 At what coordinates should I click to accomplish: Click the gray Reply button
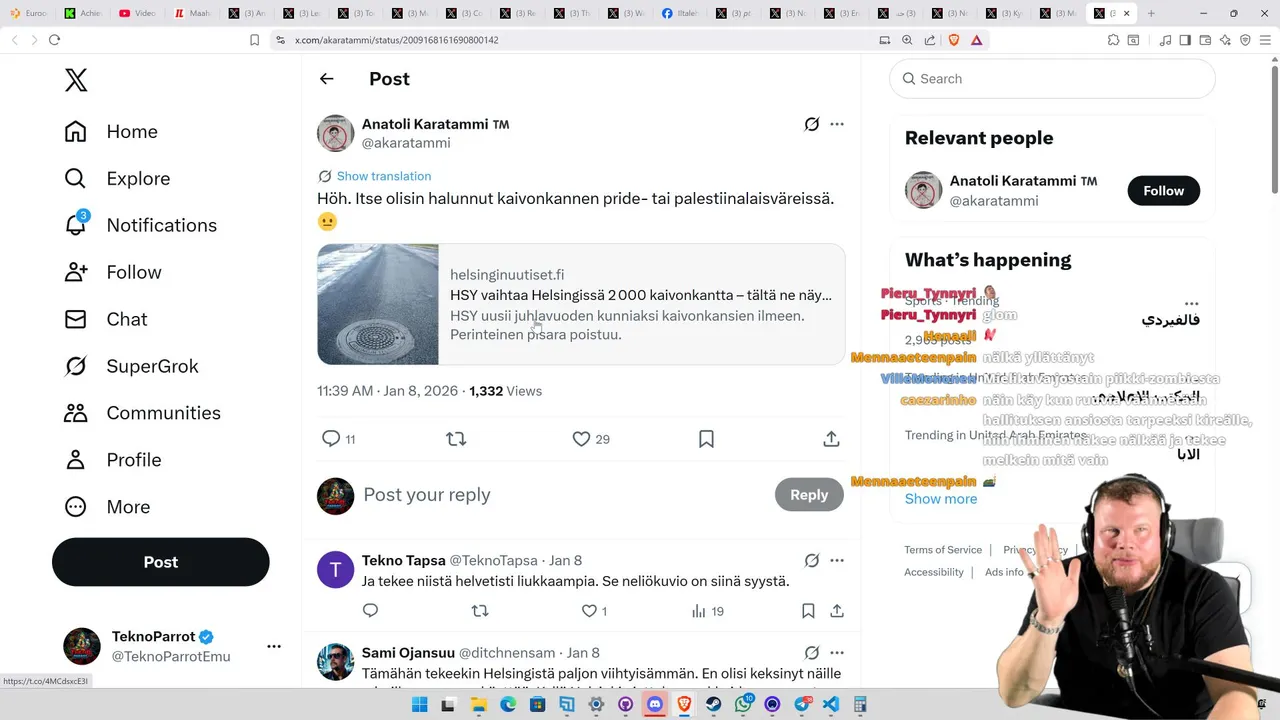tap(809, 494)
